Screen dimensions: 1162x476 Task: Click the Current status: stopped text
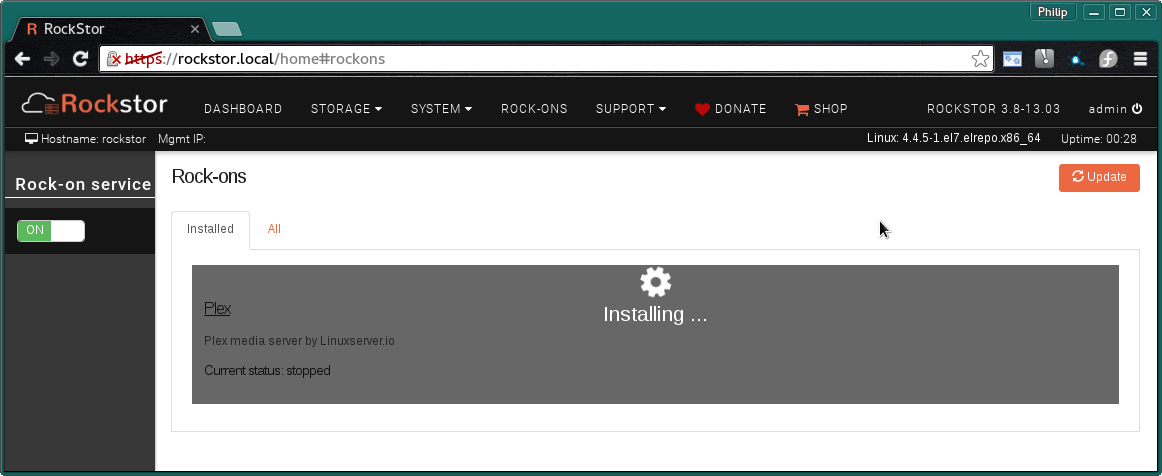coord(268,370)
